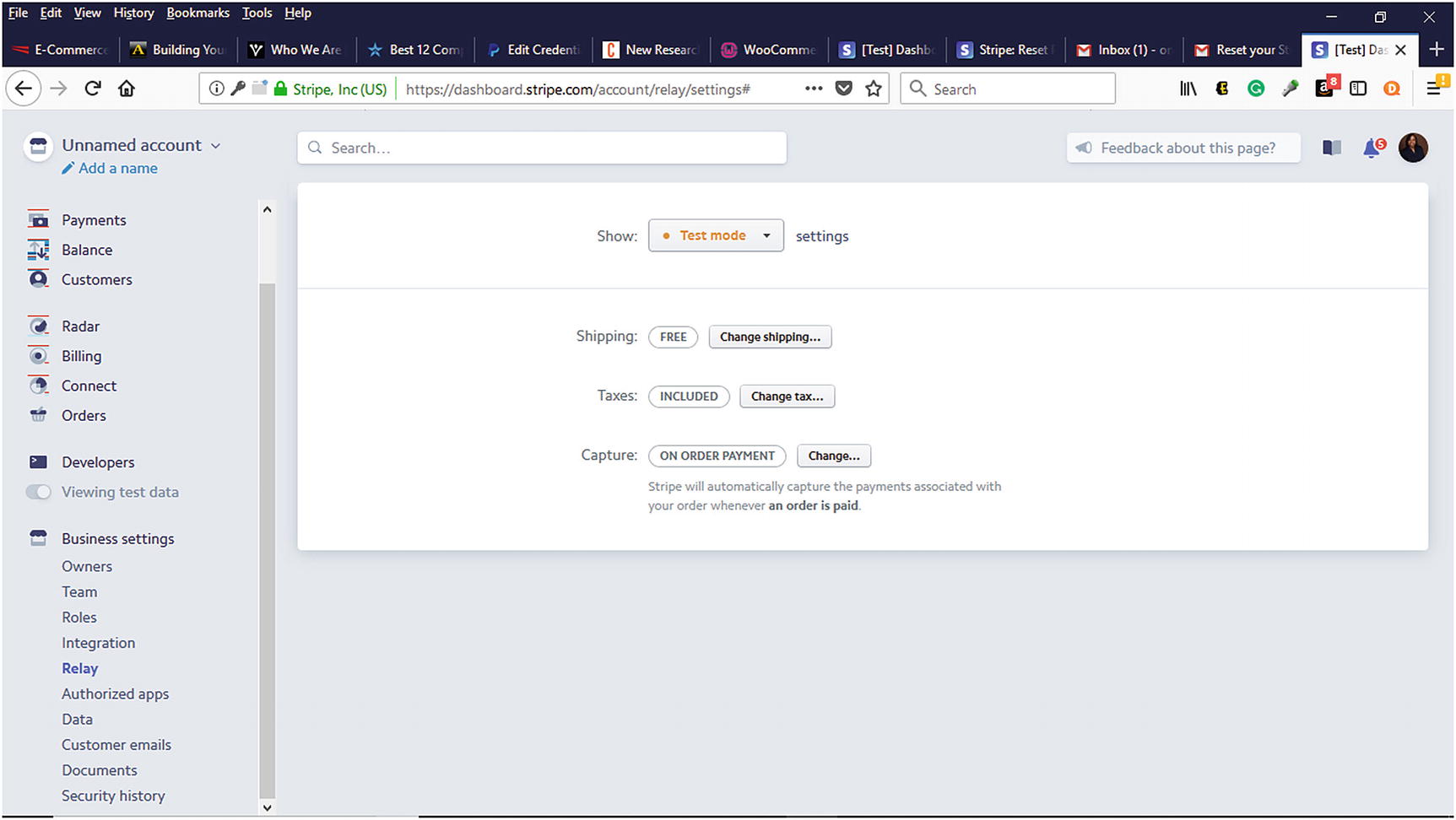Open the Authorized apps settings link
The height and width of the screenshot is (820, 1456).
(115, 693)
